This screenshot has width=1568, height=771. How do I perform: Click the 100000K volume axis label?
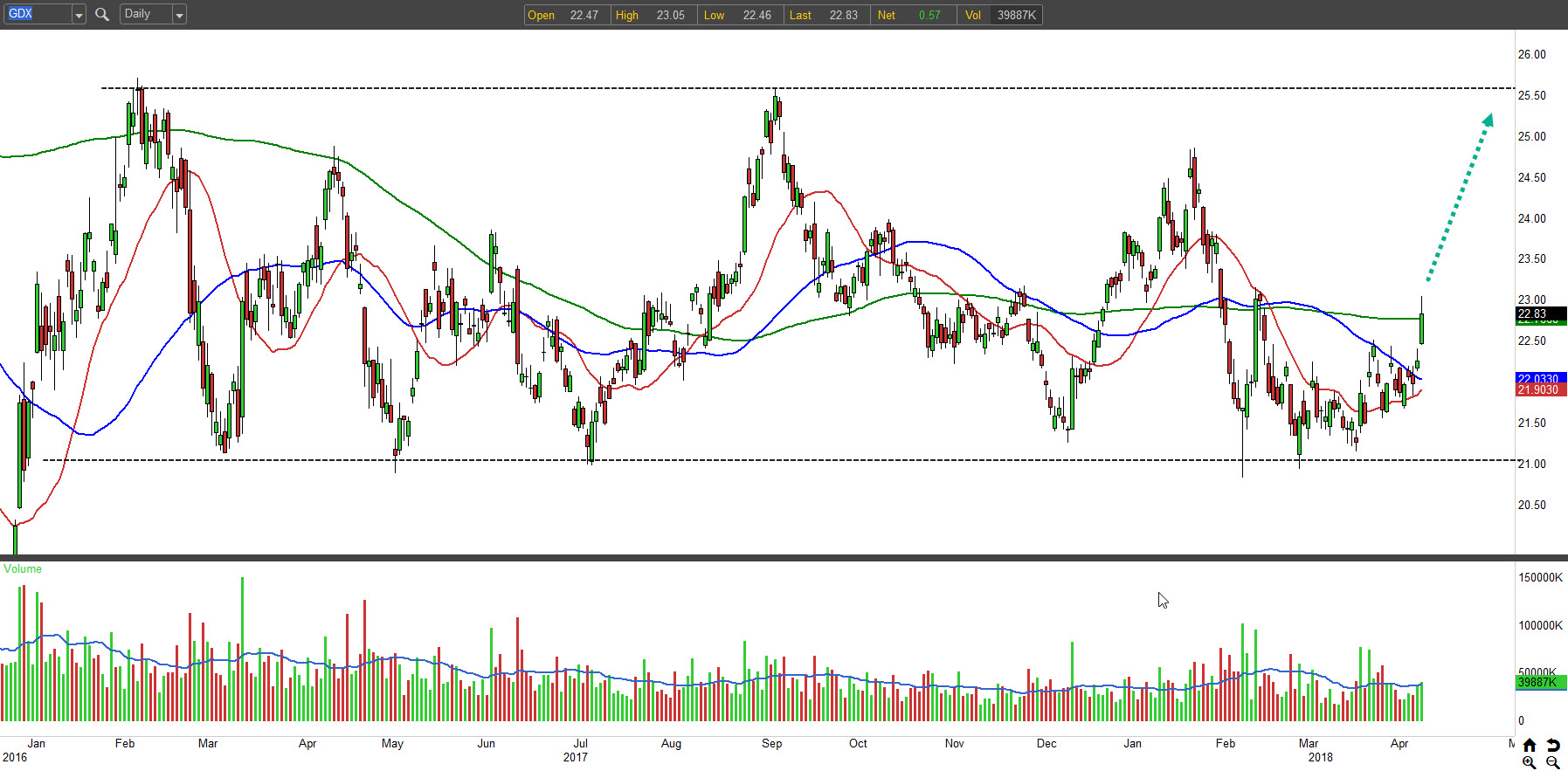coord(1540,625)
